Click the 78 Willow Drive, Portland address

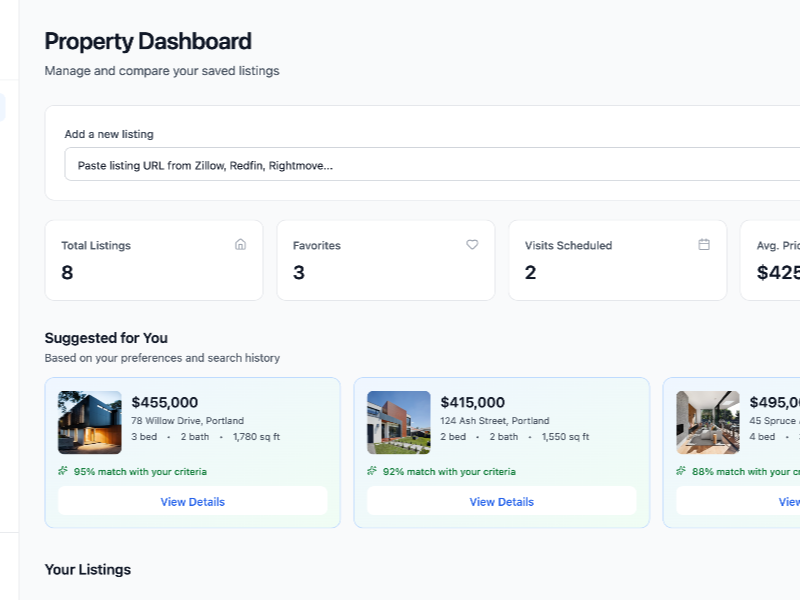click(x=187, y=421)
